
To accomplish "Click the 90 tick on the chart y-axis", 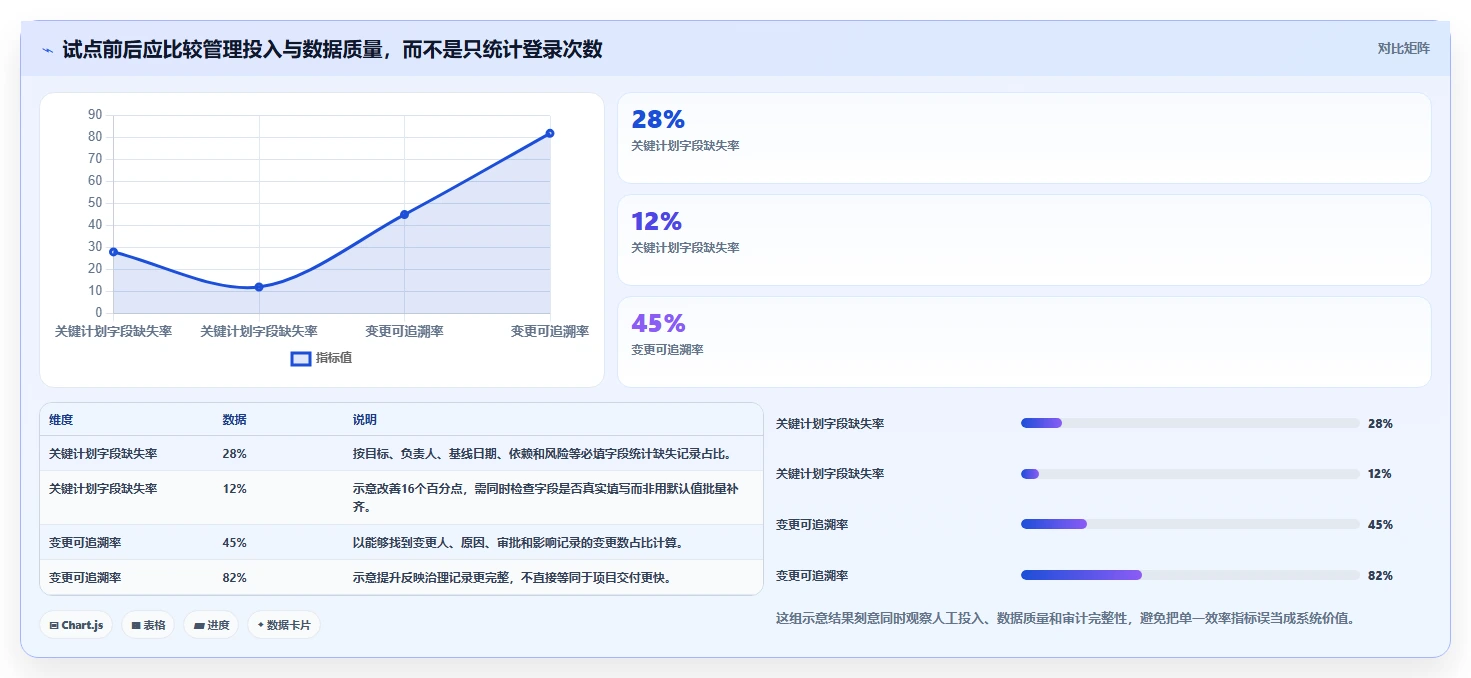I will [95, 115].
